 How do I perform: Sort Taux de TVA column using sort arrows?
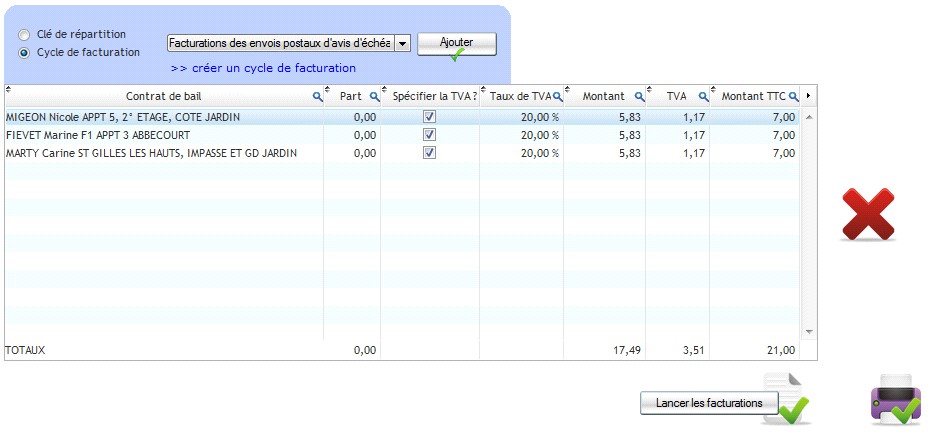point(484,90)
